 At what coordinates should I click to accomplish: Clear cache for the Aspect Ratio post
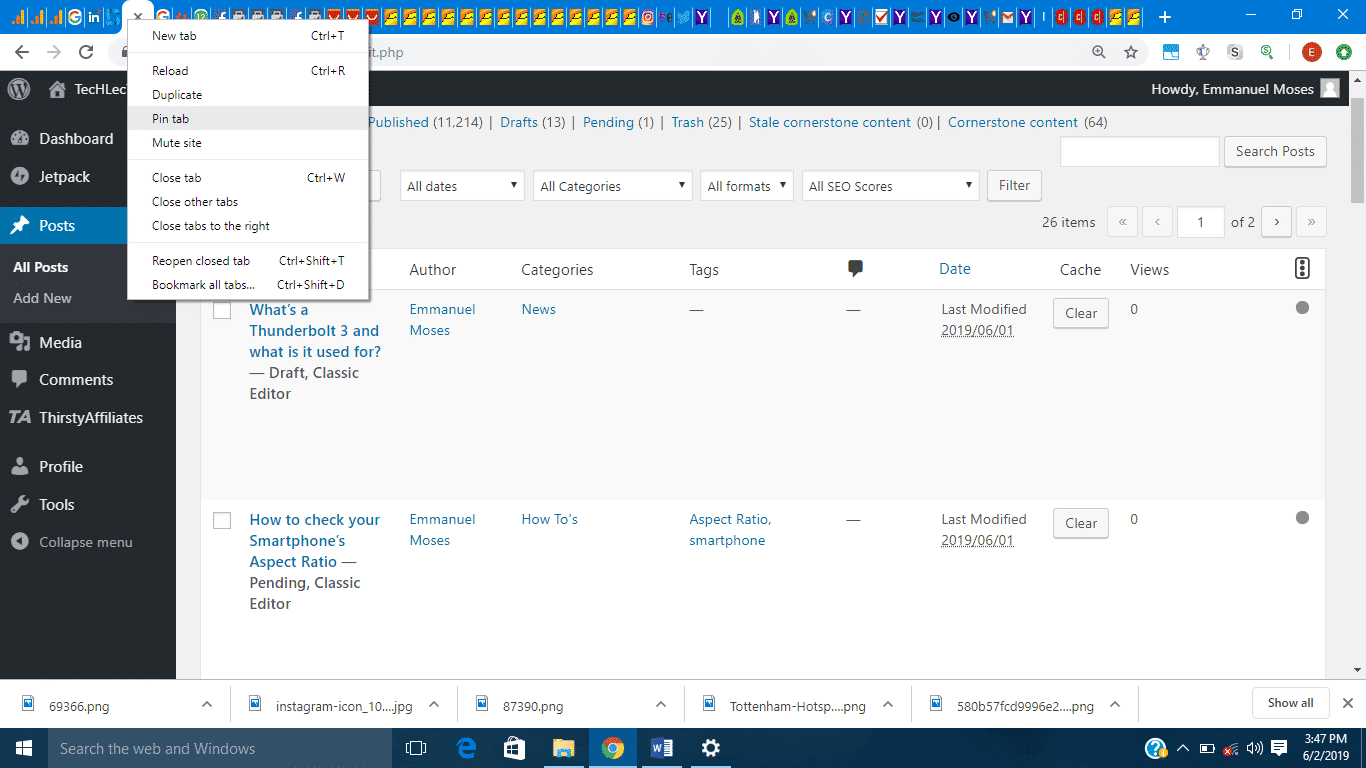point(1081,523)
